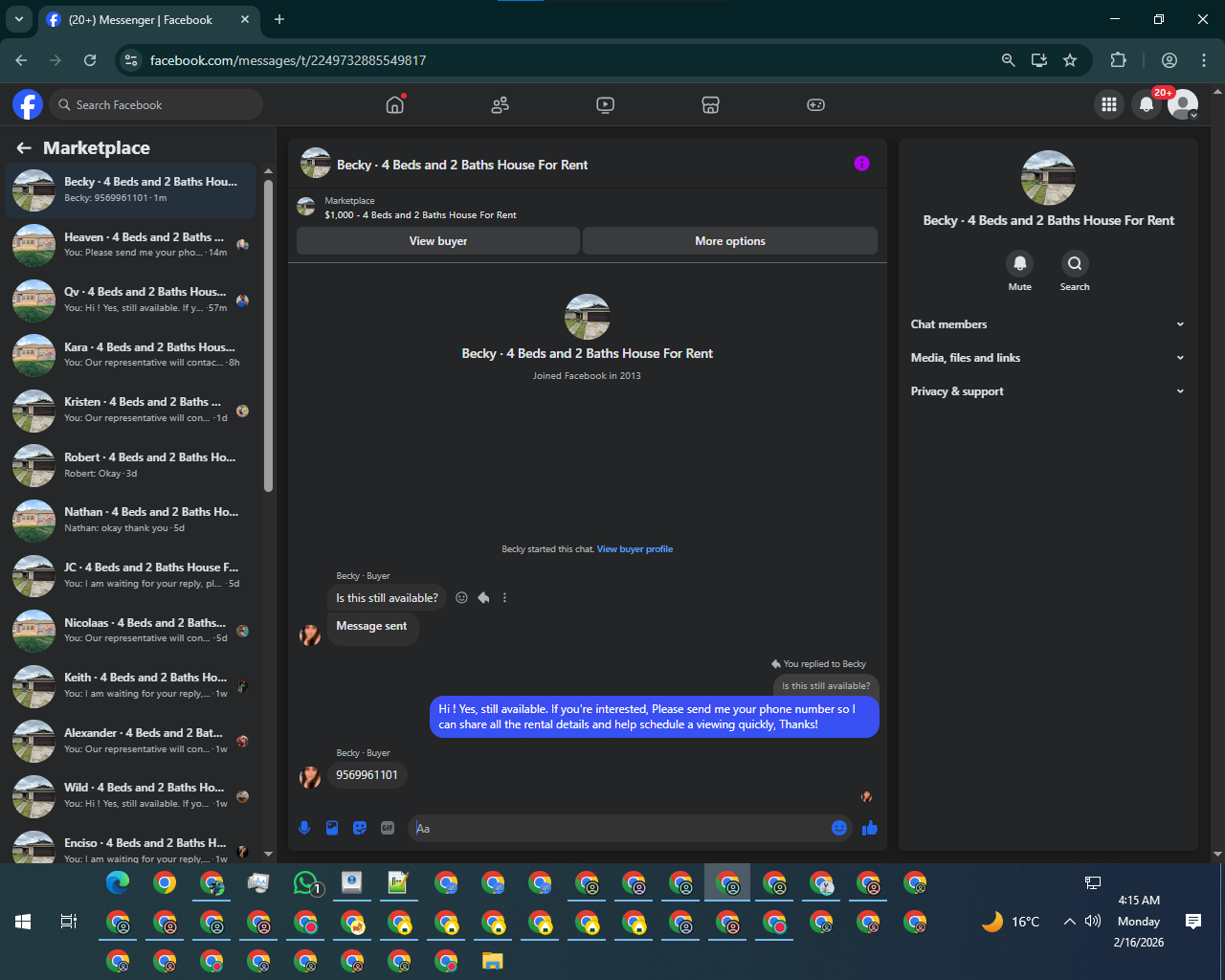Open the $1,000 Marketplace listing link

pos(420,215)
